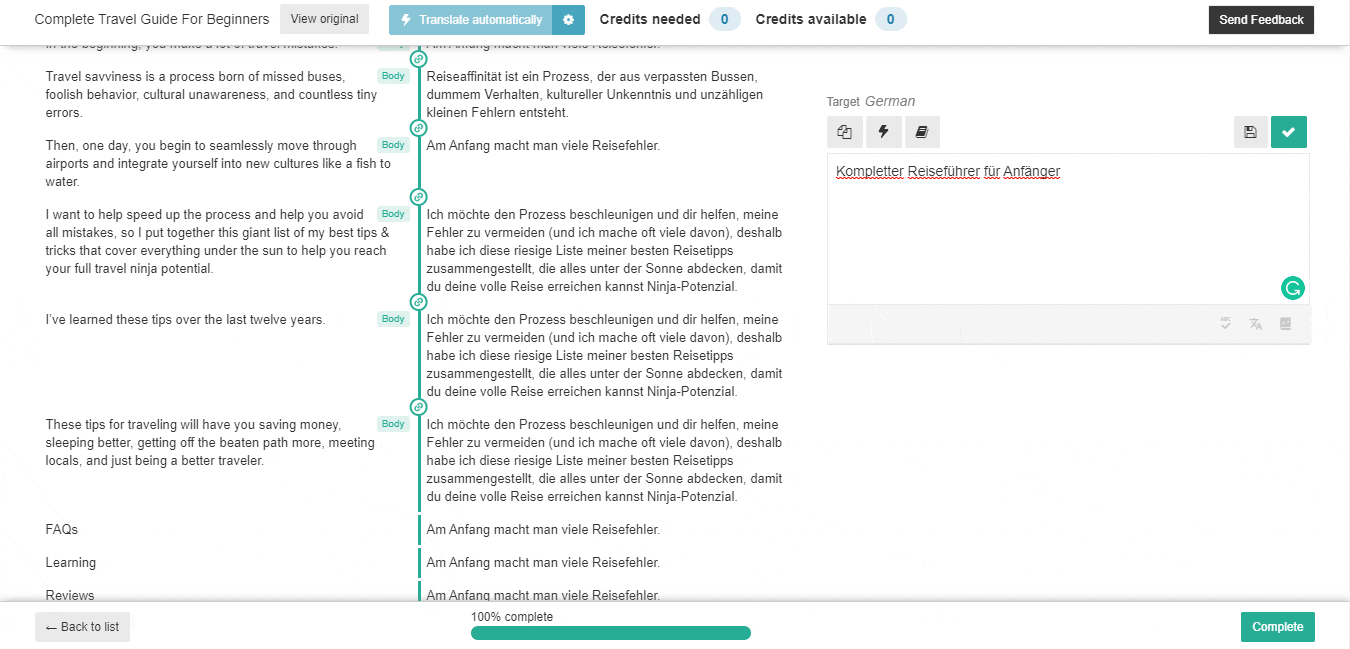This screenshot has height=649, width=1350.
Task: Click the copy source text icon
Action: click(844, 132)
